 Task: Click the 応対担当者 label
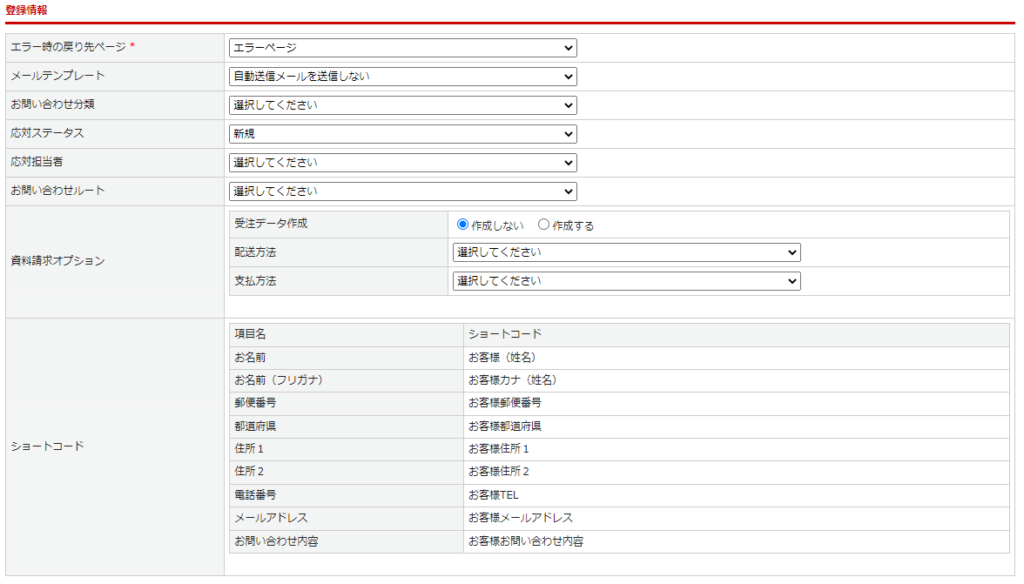[x=37, y=162]
